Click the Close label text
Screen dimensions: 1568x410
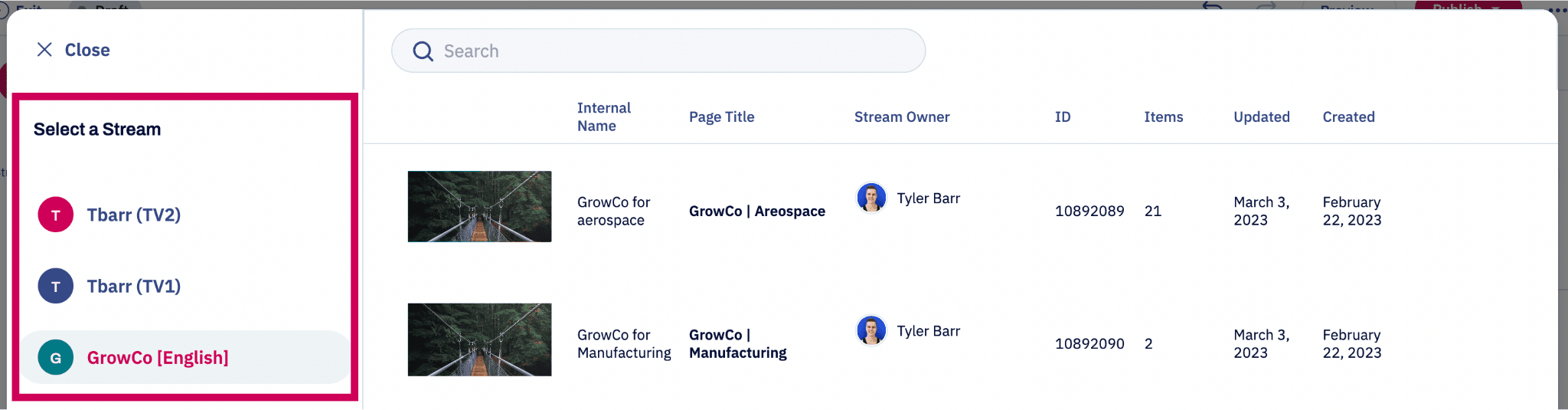click(x=87, y=50)
